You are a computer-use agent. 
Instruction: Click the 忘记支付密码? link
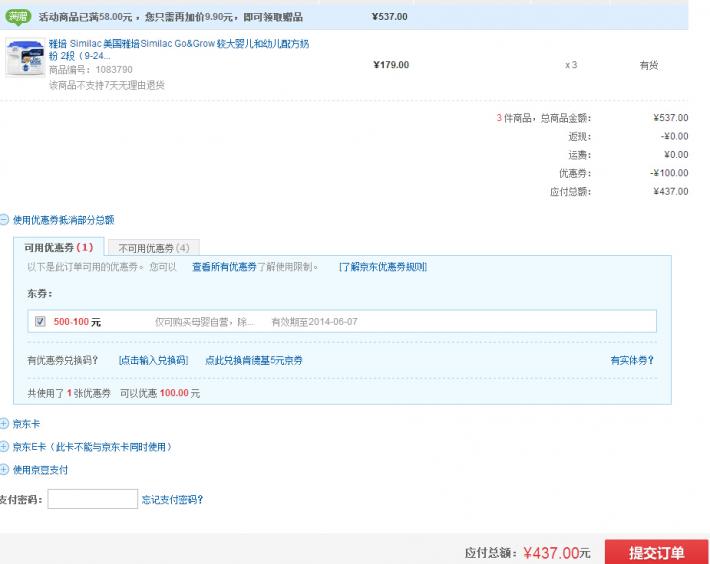click(178, 499)
